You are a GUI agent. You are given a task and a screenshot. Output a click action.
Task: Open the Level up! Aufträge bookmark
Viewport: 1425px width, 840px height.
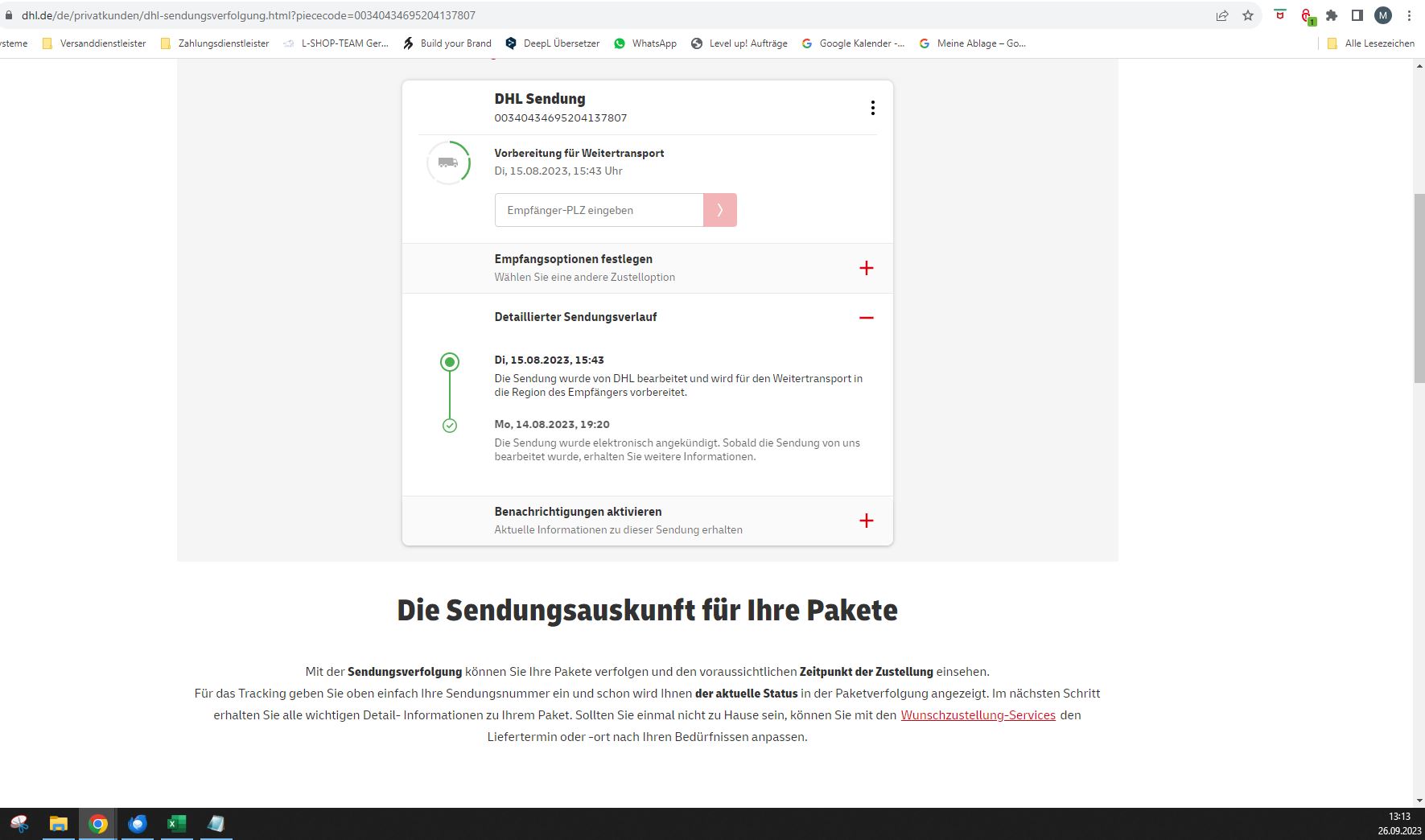pyautogui.click(x=739, y=43)
